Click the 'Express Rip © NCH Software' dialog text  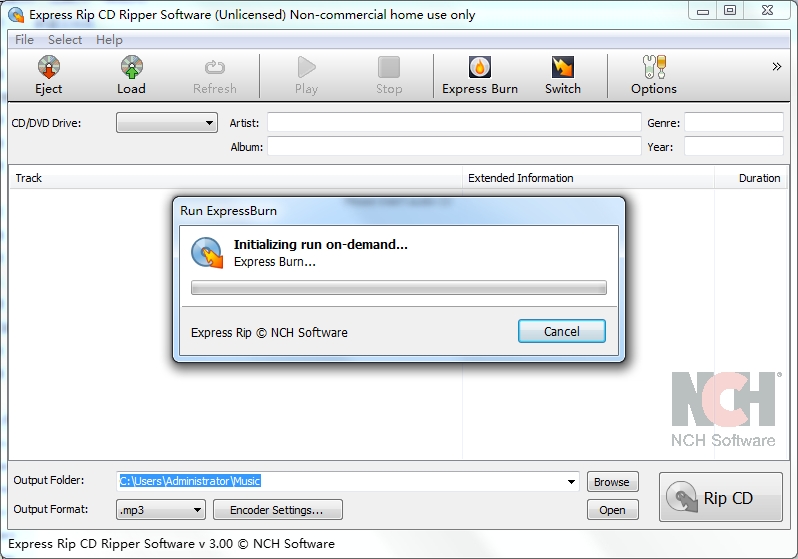coord(269,332)
